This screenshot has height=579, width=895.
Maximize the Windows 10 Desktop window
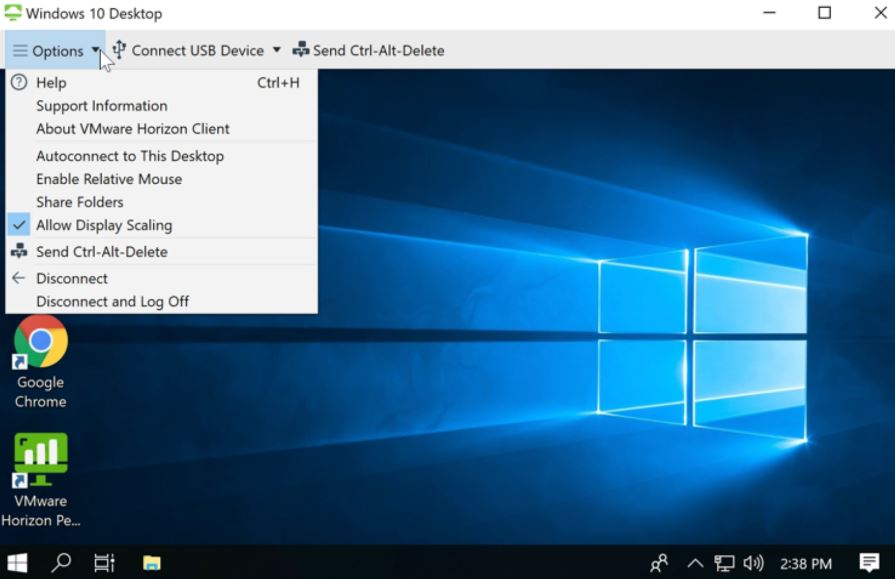tap(825, 13)
